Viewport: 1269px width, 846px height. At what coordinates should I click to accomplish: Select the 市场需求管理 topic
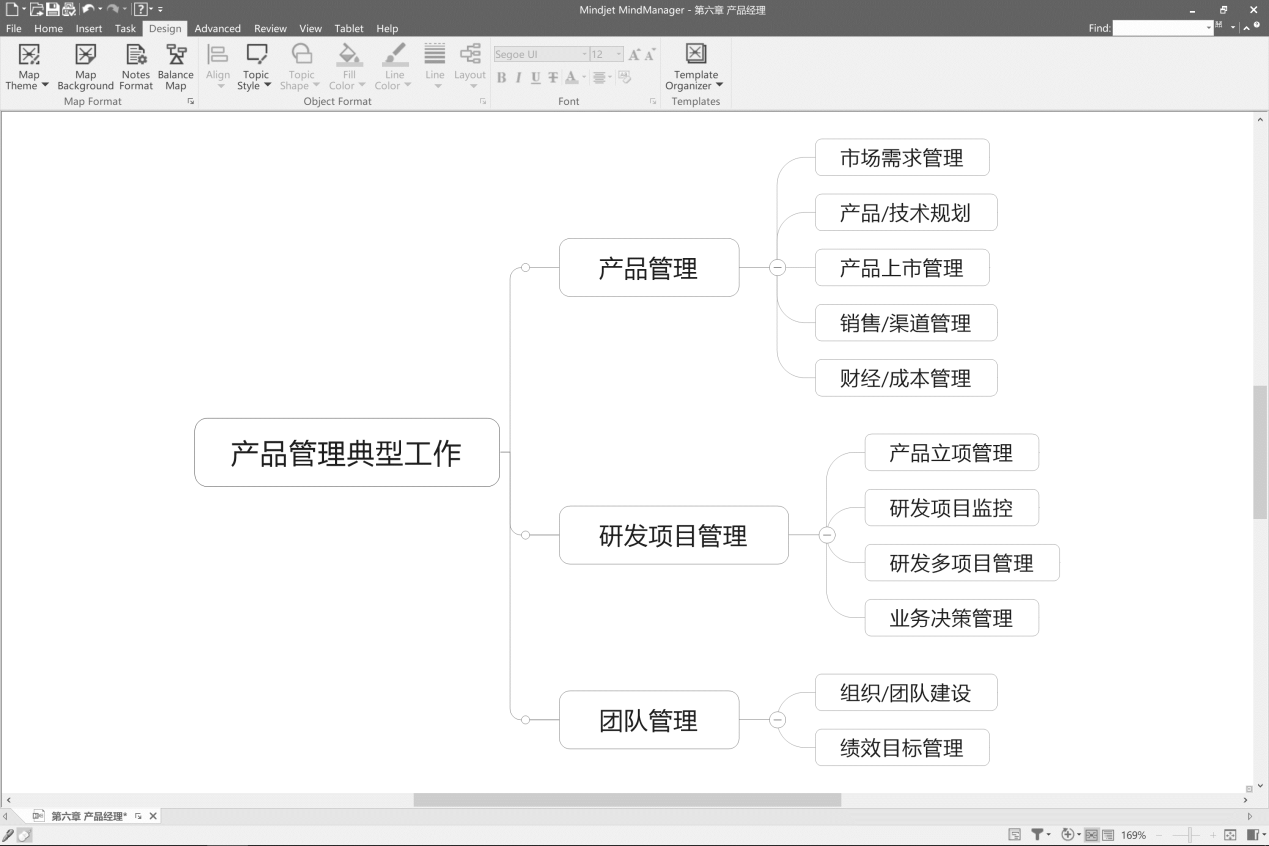pyautogui.click(x=901, y=158)
